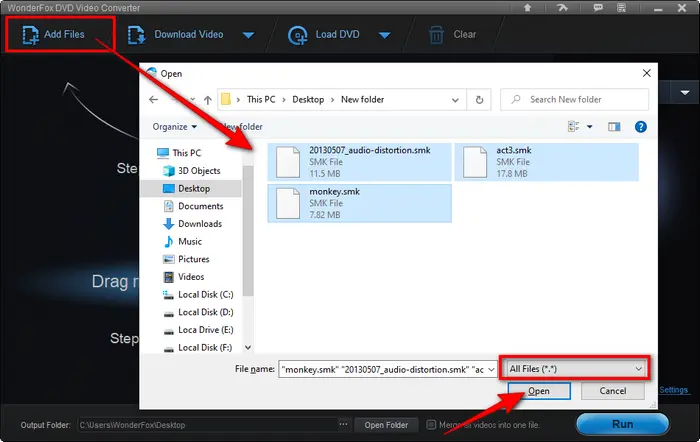
Task: Close the Open dialog
Action: [646, 73]
